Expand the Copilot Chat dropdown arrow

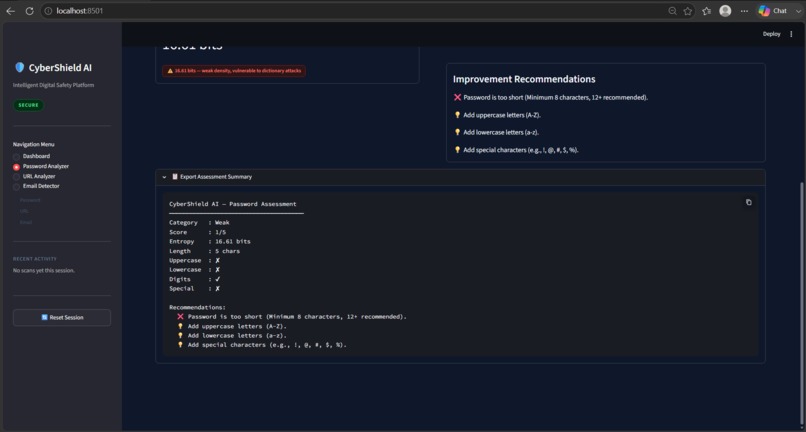798,11
